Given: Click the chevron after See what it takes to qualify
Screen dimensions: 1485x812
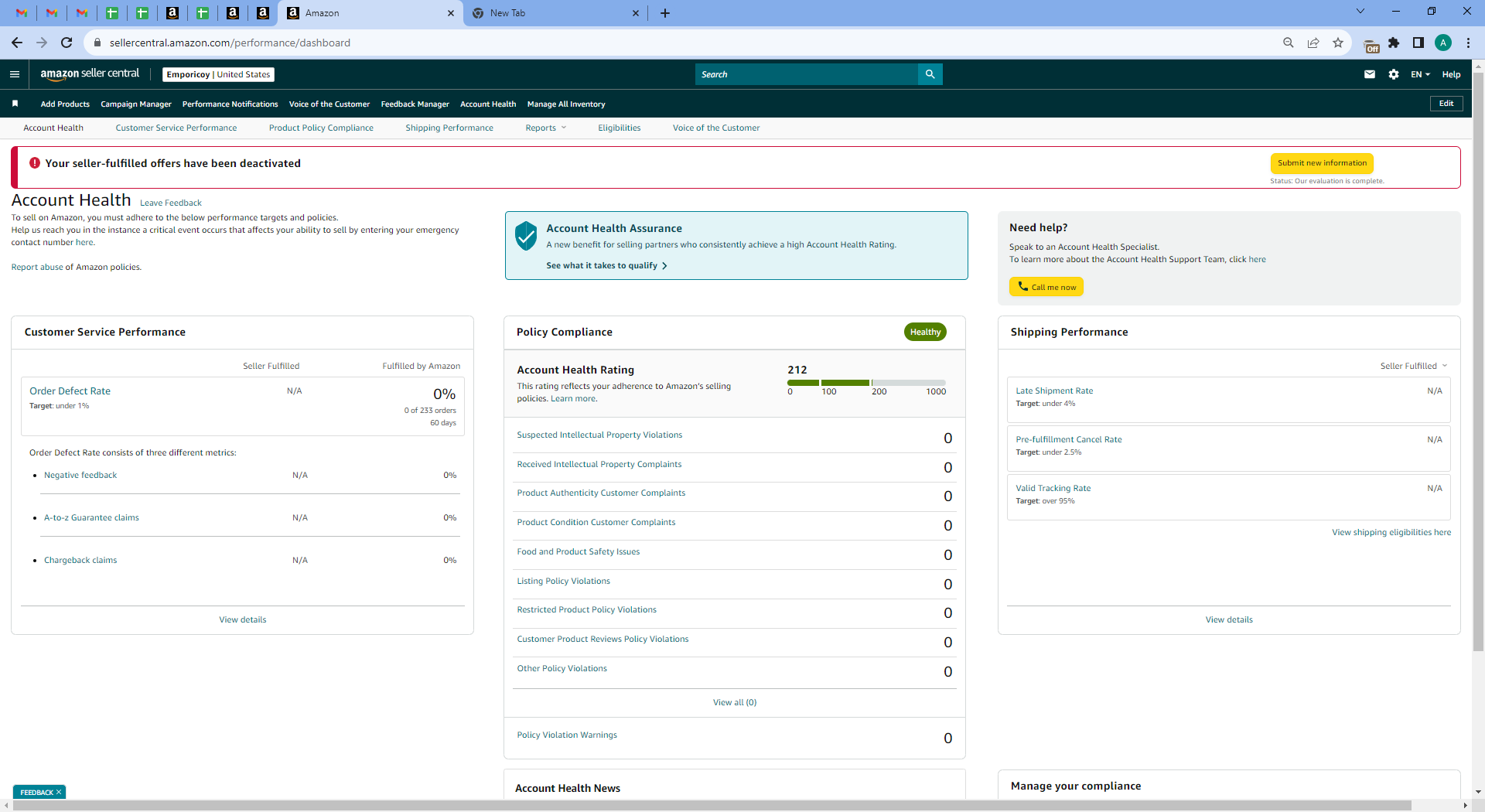Looking at the screenshot, I should pyautogui.click(x=664, y=266).
